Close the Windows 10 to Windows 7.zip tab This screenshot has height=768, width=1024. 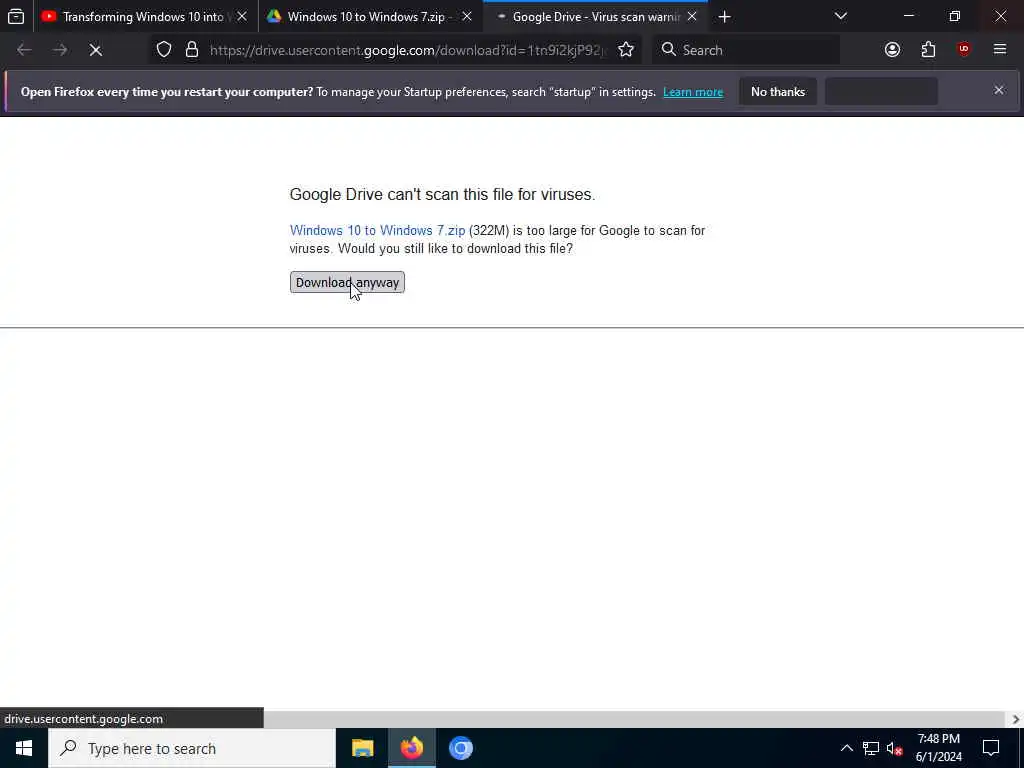click(467, 16)
